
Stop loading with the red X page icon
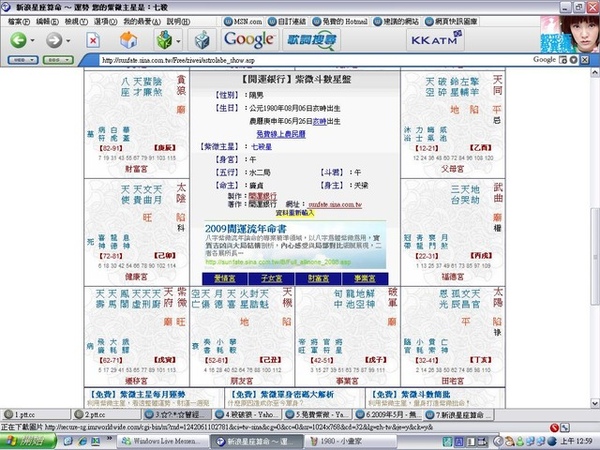(93, 40)
